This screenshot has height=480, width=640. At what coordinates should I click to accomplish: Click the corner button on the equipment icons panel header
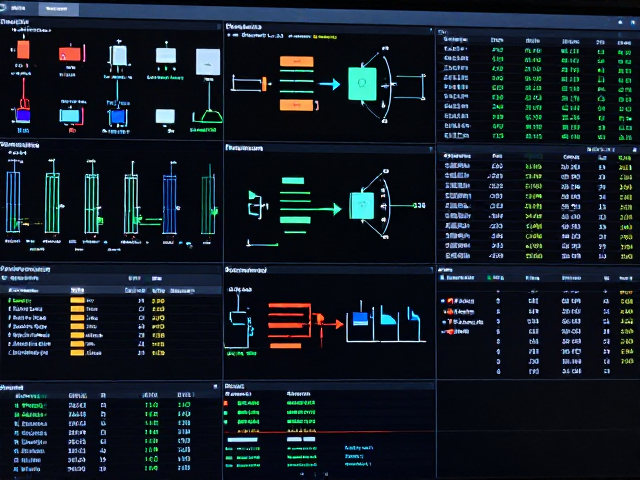[218, 27]
